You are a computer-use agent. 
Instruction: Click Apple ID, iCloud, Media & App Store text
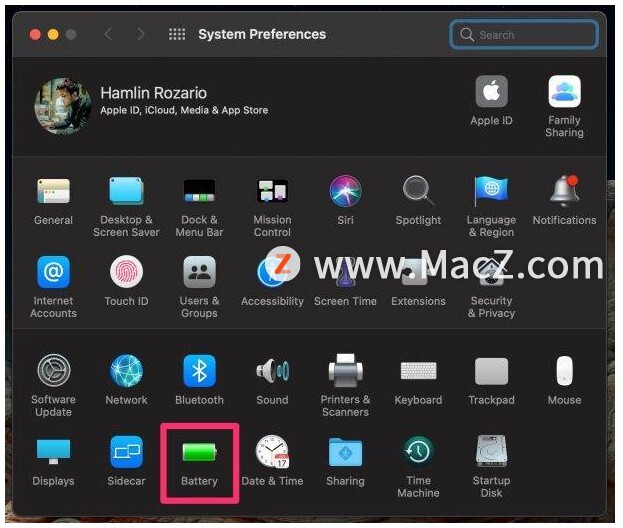pos(184,110)
